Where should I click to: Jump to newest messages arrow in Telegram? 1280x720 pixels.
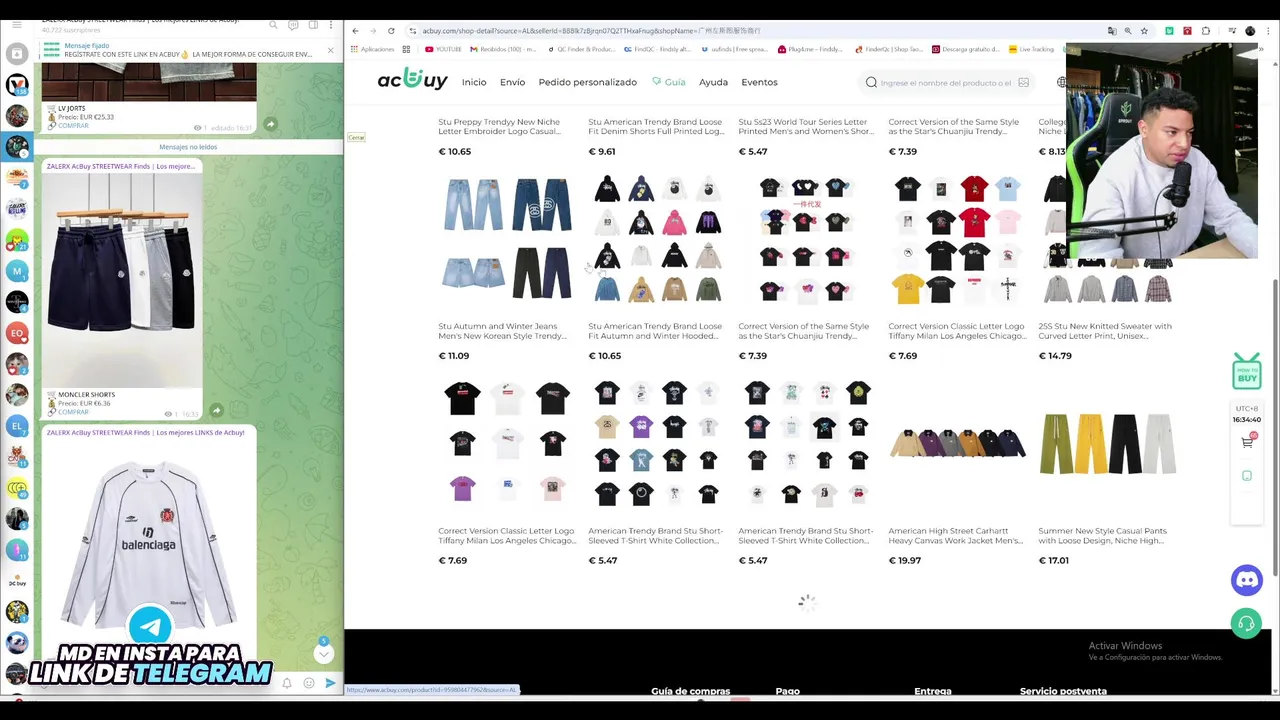pyautogui.click(x=323, y=653)
